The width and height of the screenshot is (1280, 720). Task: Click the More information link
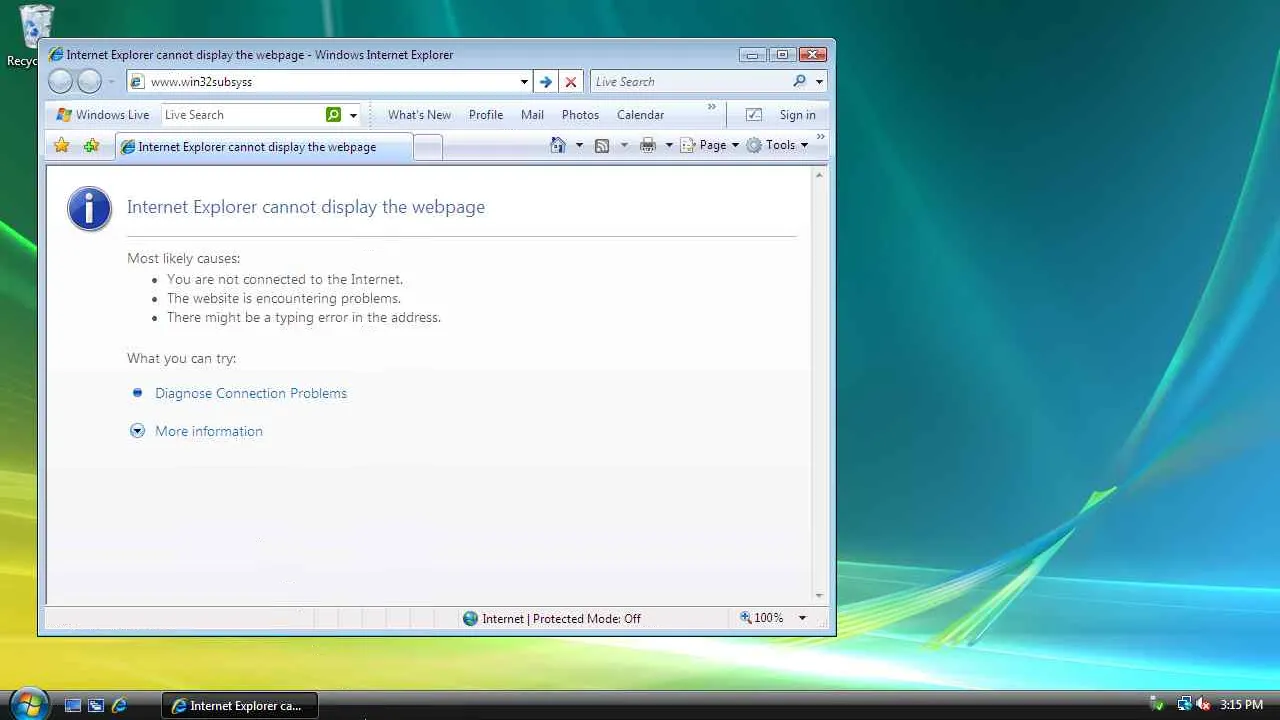tap(209, 431)
